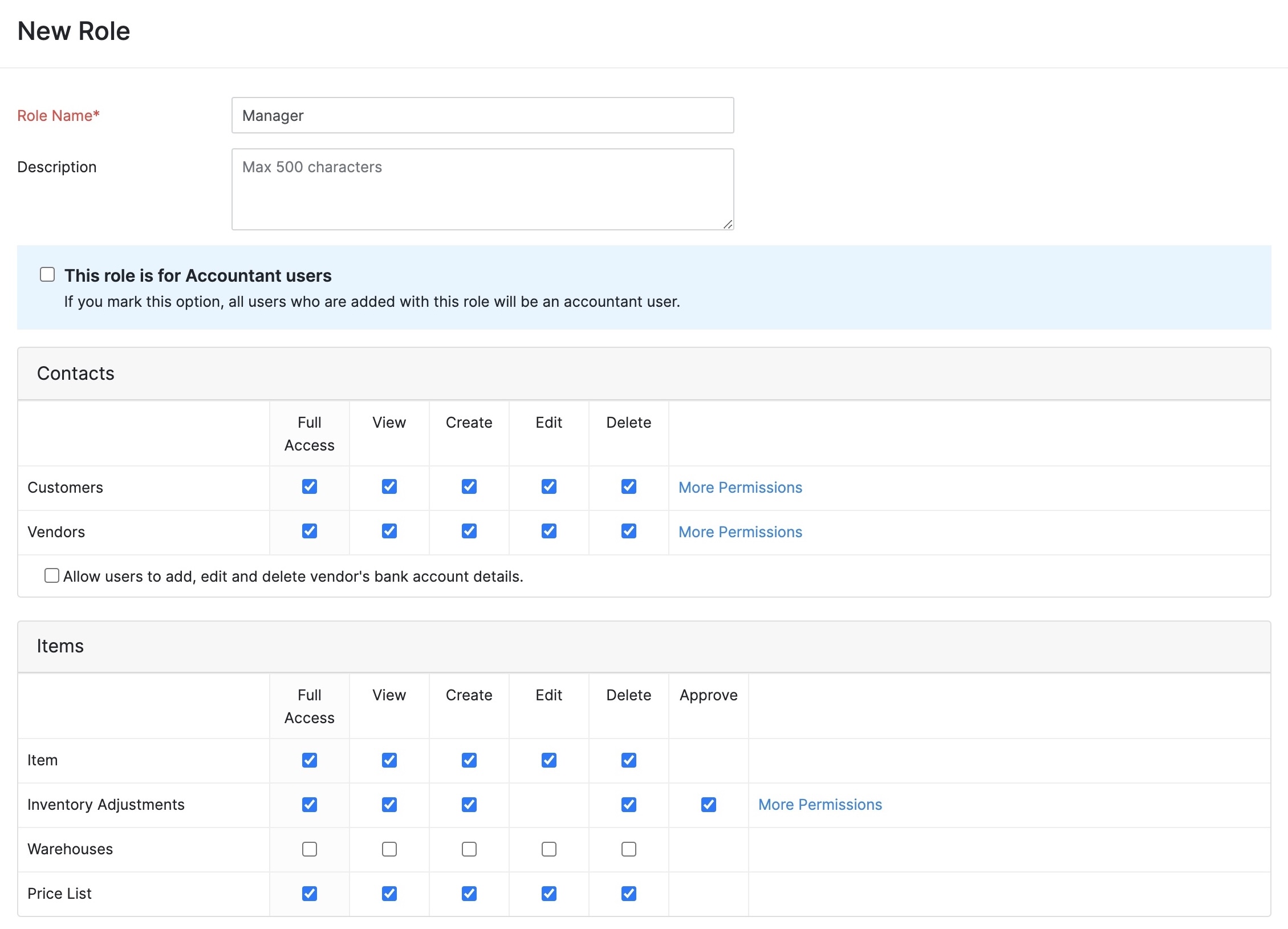This screenshot has width=1288, height=929.
Task: Uncheck View for Inventory Adjustments
Action: coord(389,805)
